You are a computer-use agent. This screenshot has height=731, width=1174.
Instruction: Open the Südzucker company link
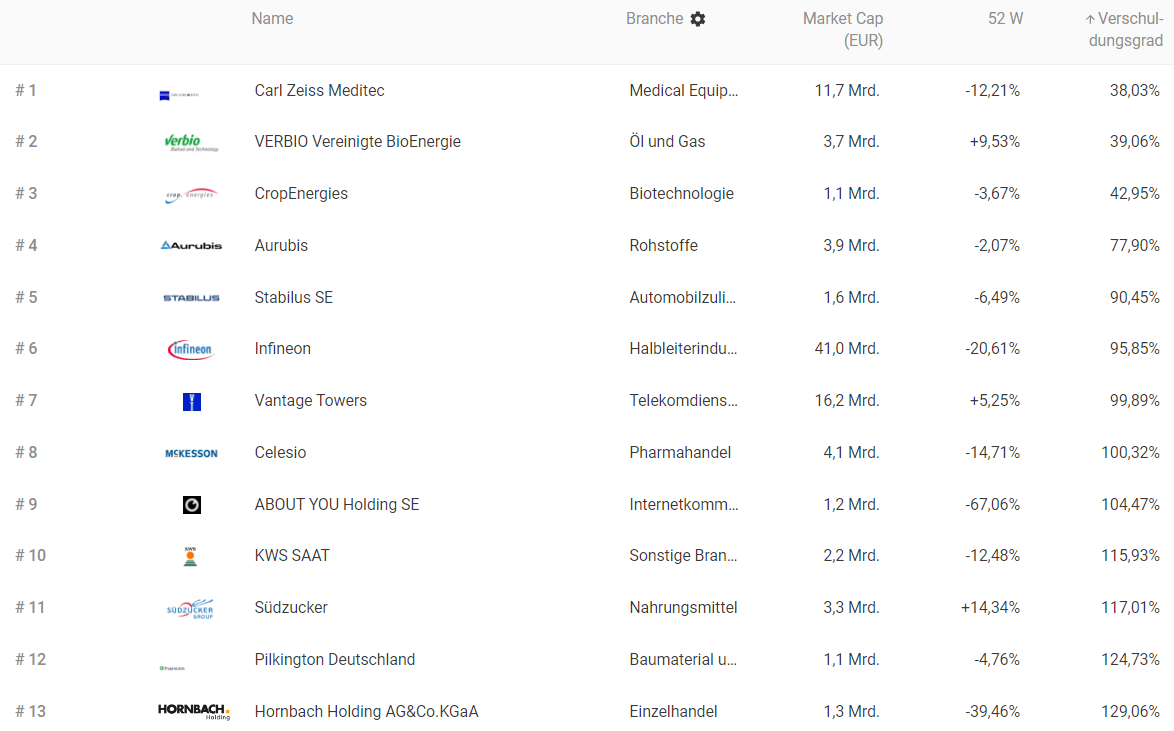[x=291, y=608]
